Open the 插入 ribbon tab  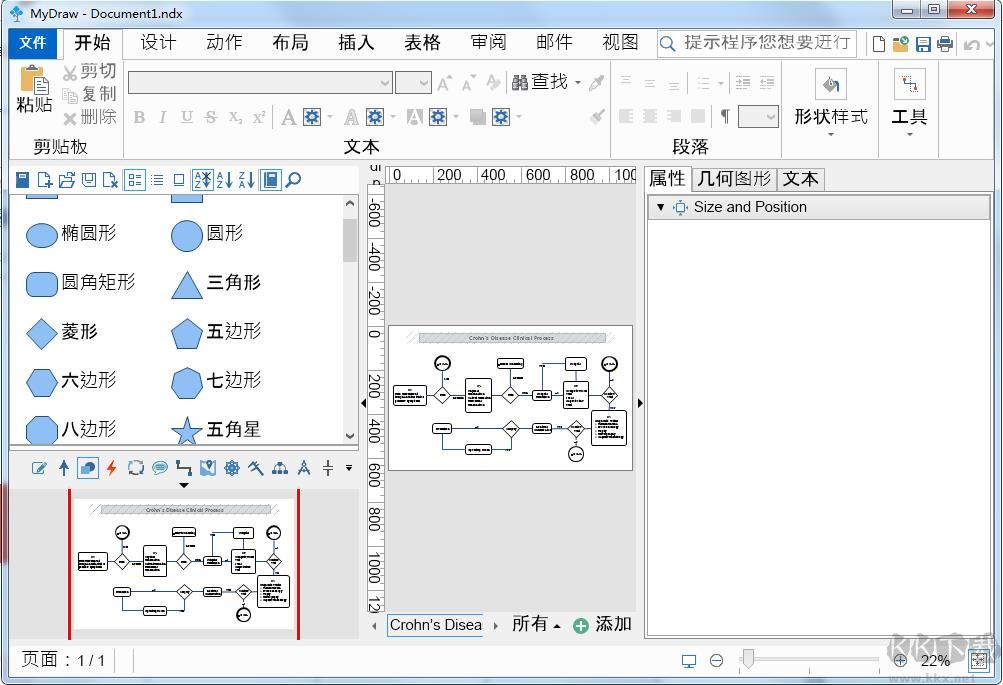pyautogui.click(x=356, y=42)
